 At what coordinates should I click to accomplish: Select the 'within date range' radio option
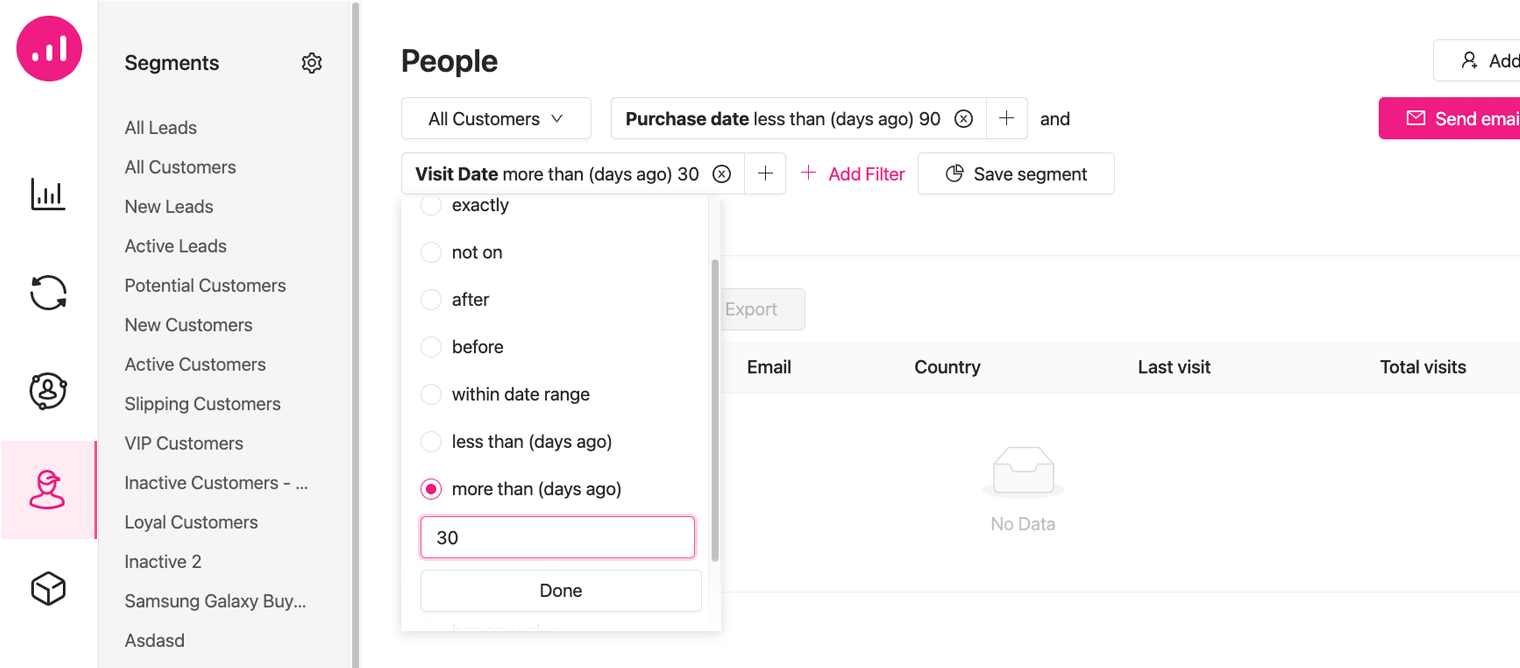[x=431, y=394]
